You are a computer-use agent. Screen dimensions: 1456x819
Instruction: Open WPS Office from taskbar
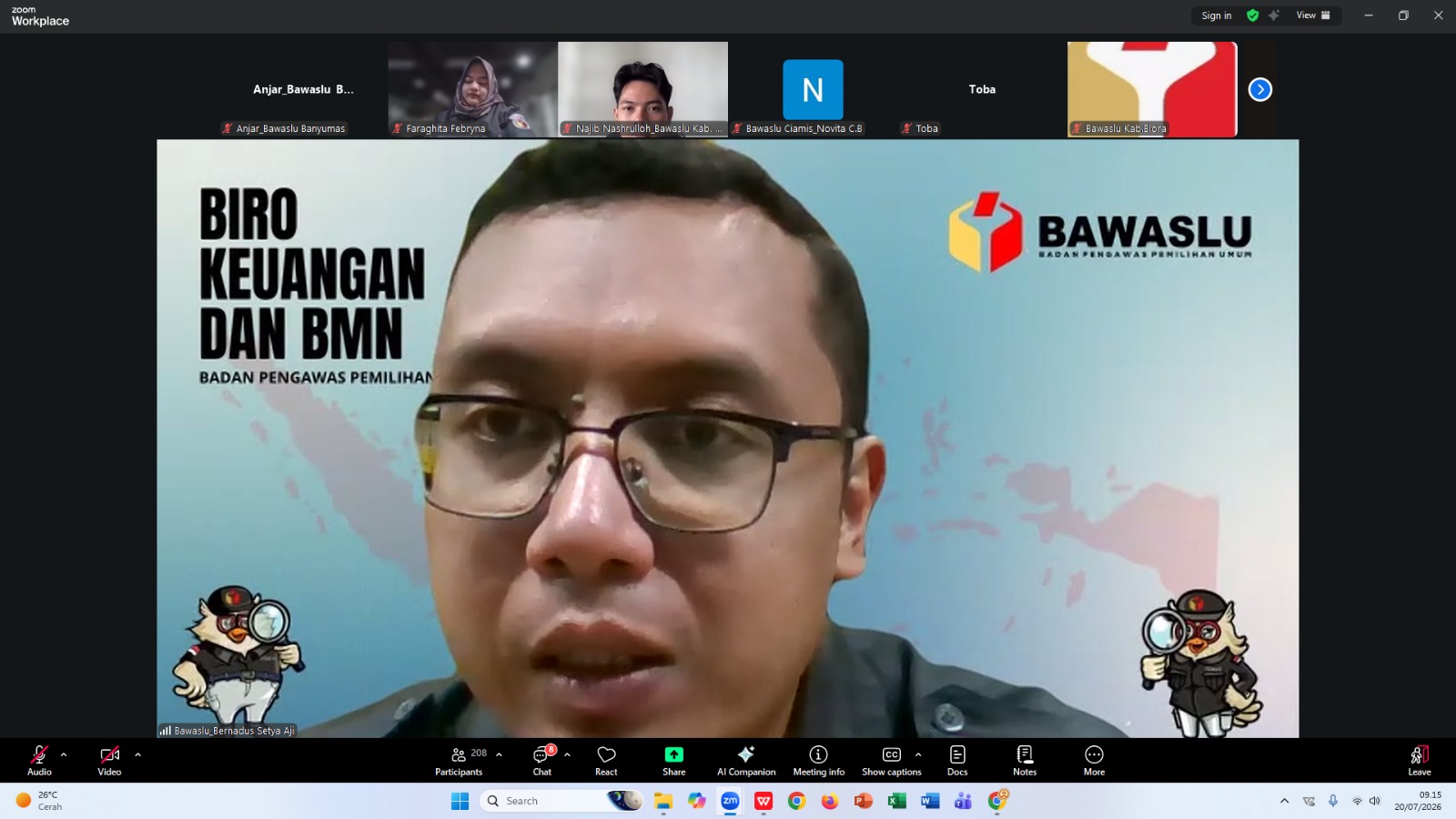[763, 801]
